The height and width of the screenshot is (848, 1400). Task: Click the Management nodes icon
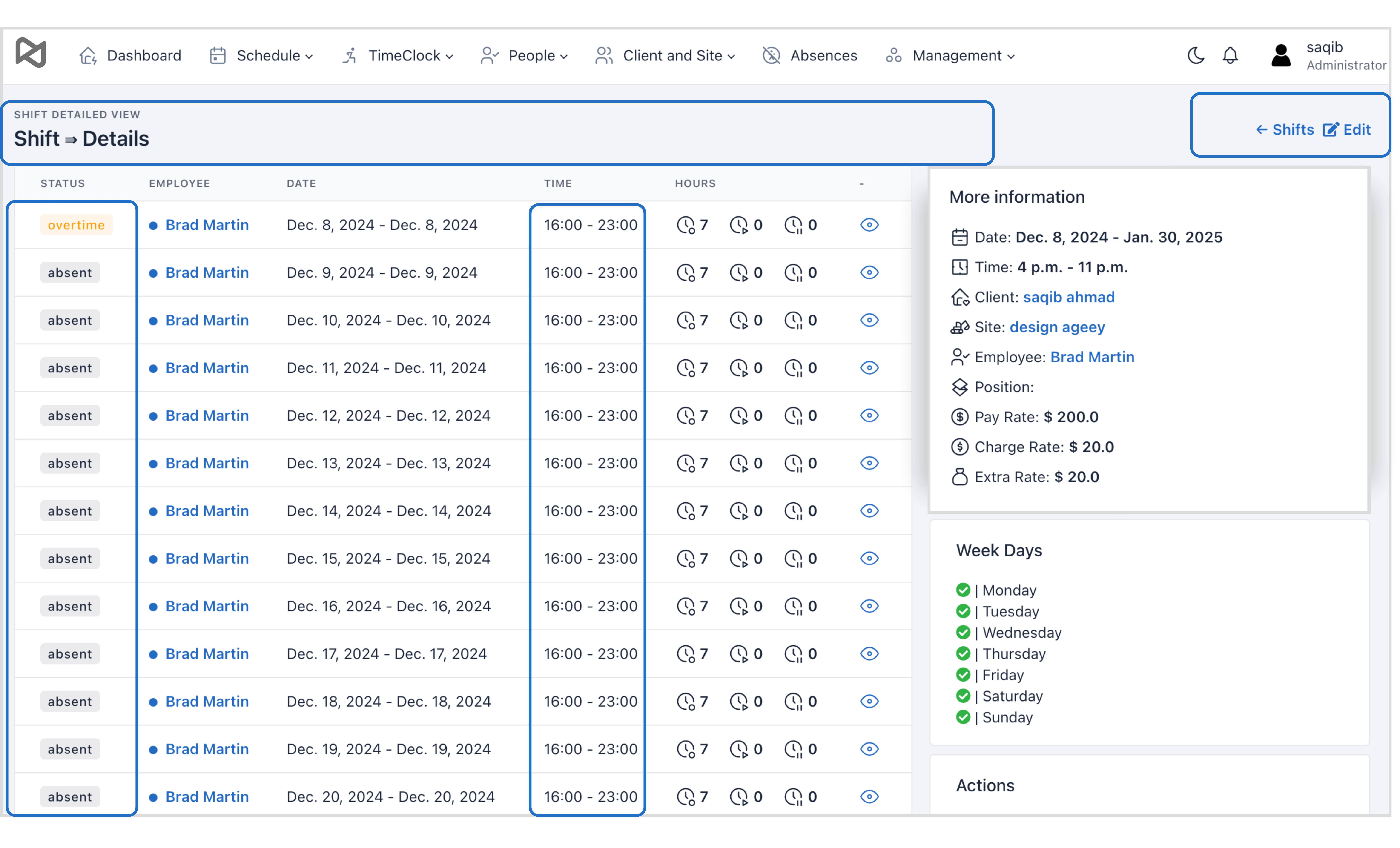894,56
